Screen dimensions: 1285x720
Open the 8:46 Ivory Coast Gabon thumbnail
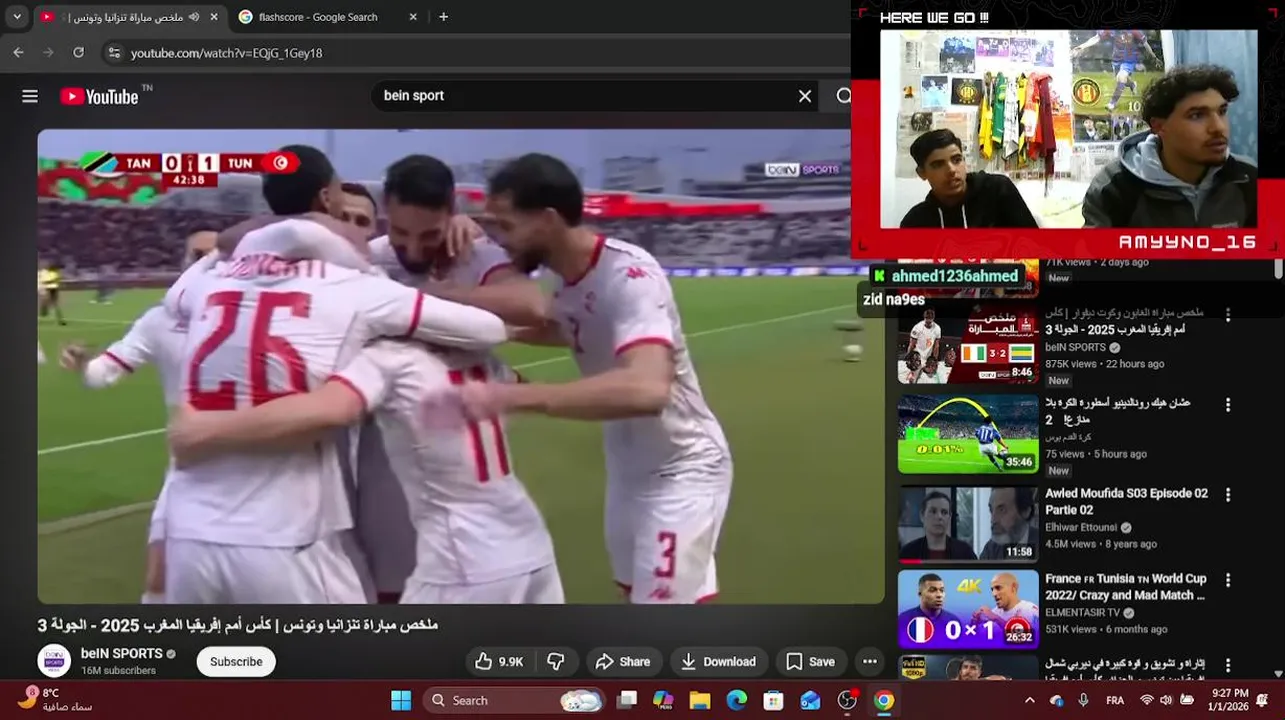pos(968,344)
